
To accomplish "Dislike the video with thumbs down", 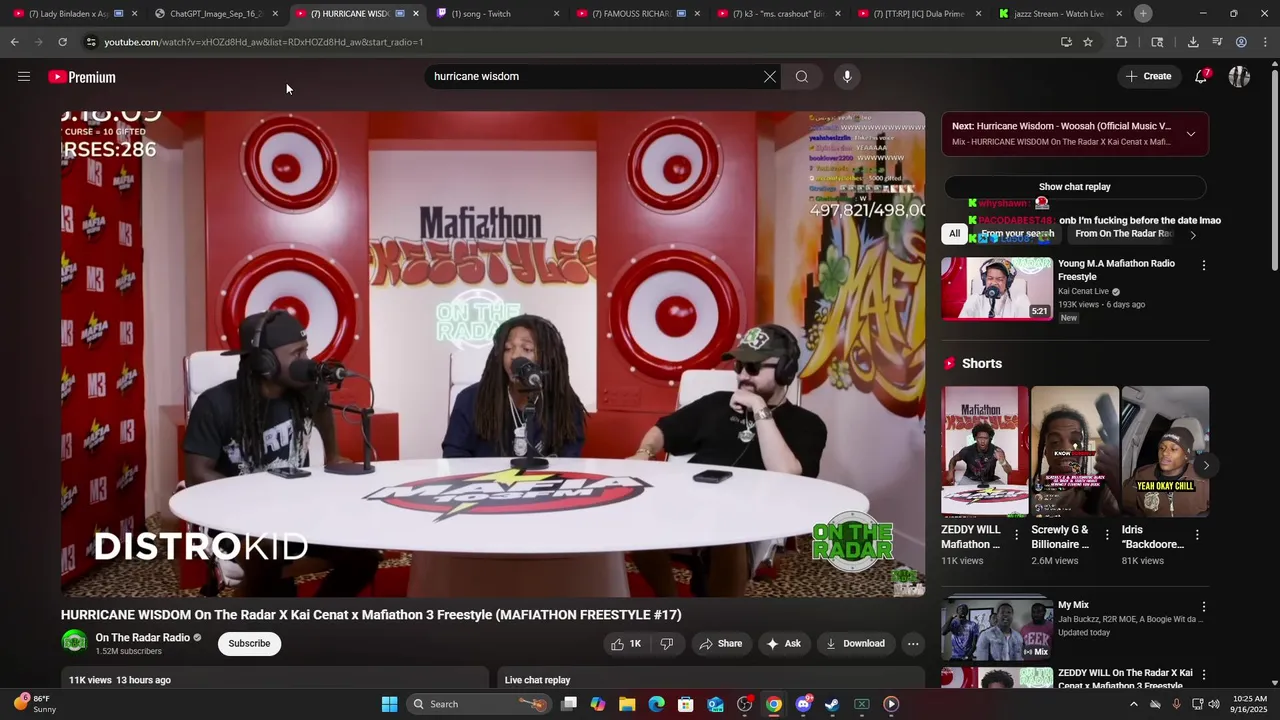I will [x=667, y=644].
